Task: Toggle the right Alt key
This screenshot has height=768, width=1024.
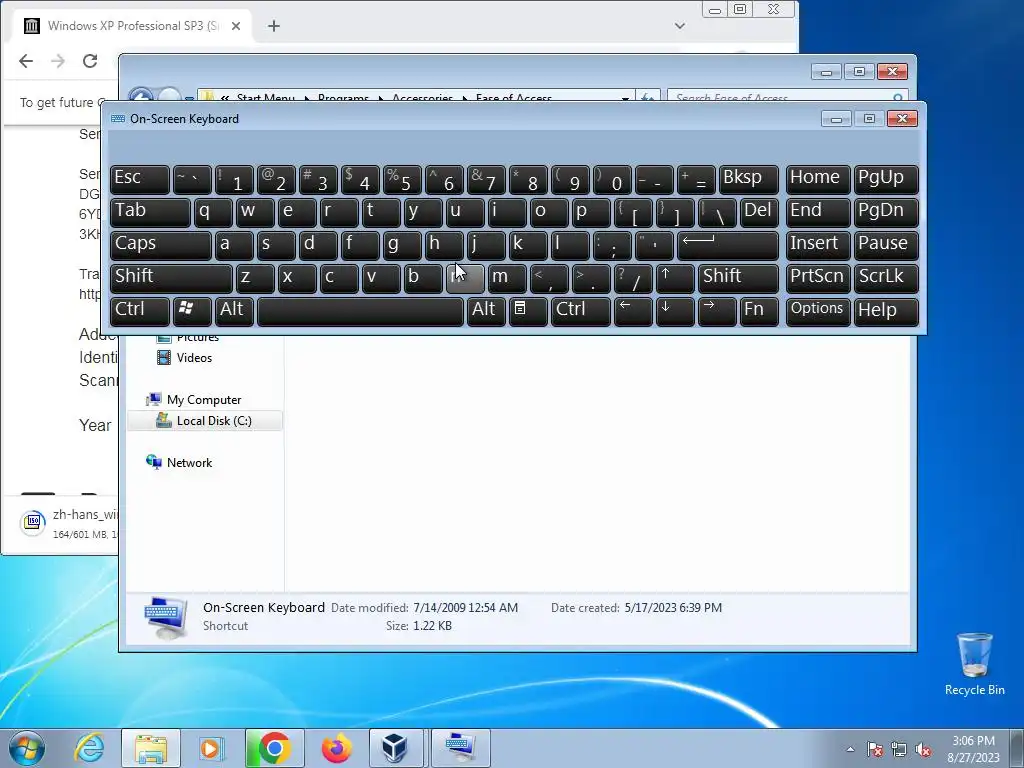Action: (486, 311)
